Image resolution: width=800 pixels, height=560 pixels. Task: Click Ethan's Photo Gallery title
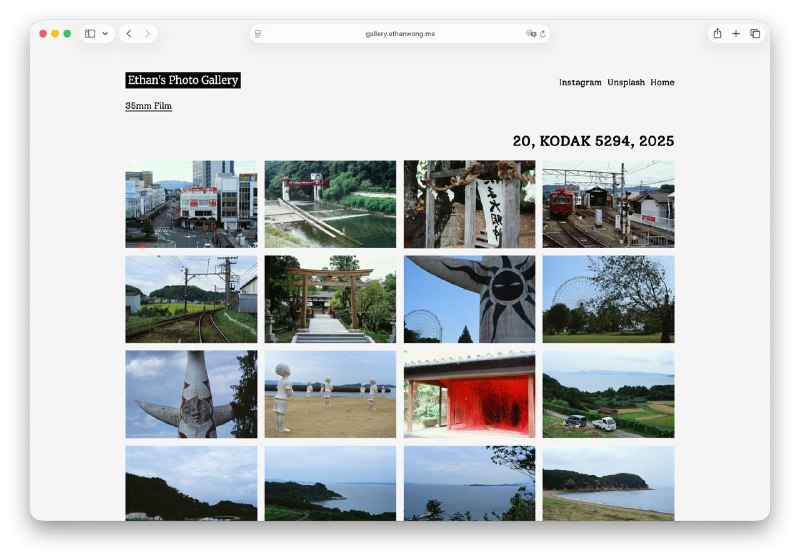pyautogui.click(x=183, y=80)
